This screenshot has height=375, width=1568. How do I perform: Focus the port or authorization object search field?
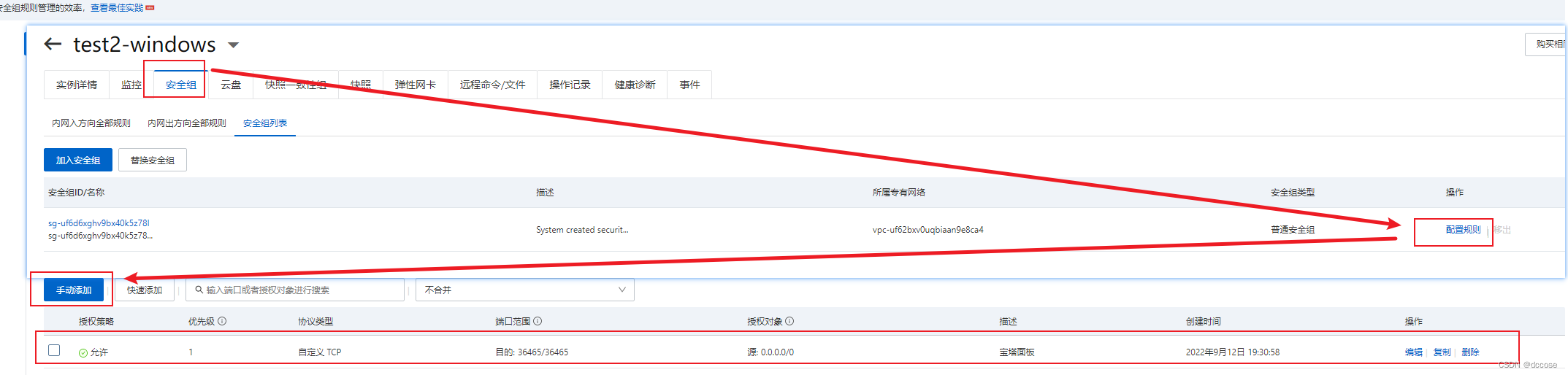coord(295,290)
